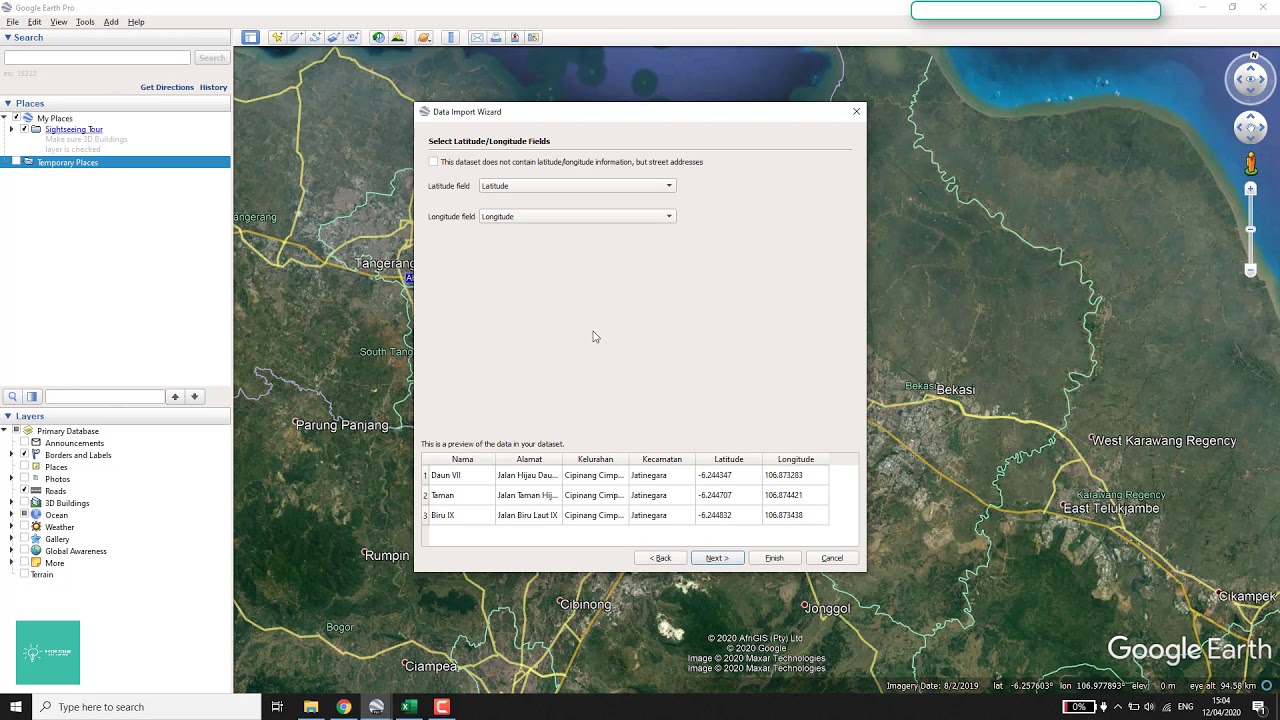Tick the no latitude/longitude information checkbox

pos(433,162)
